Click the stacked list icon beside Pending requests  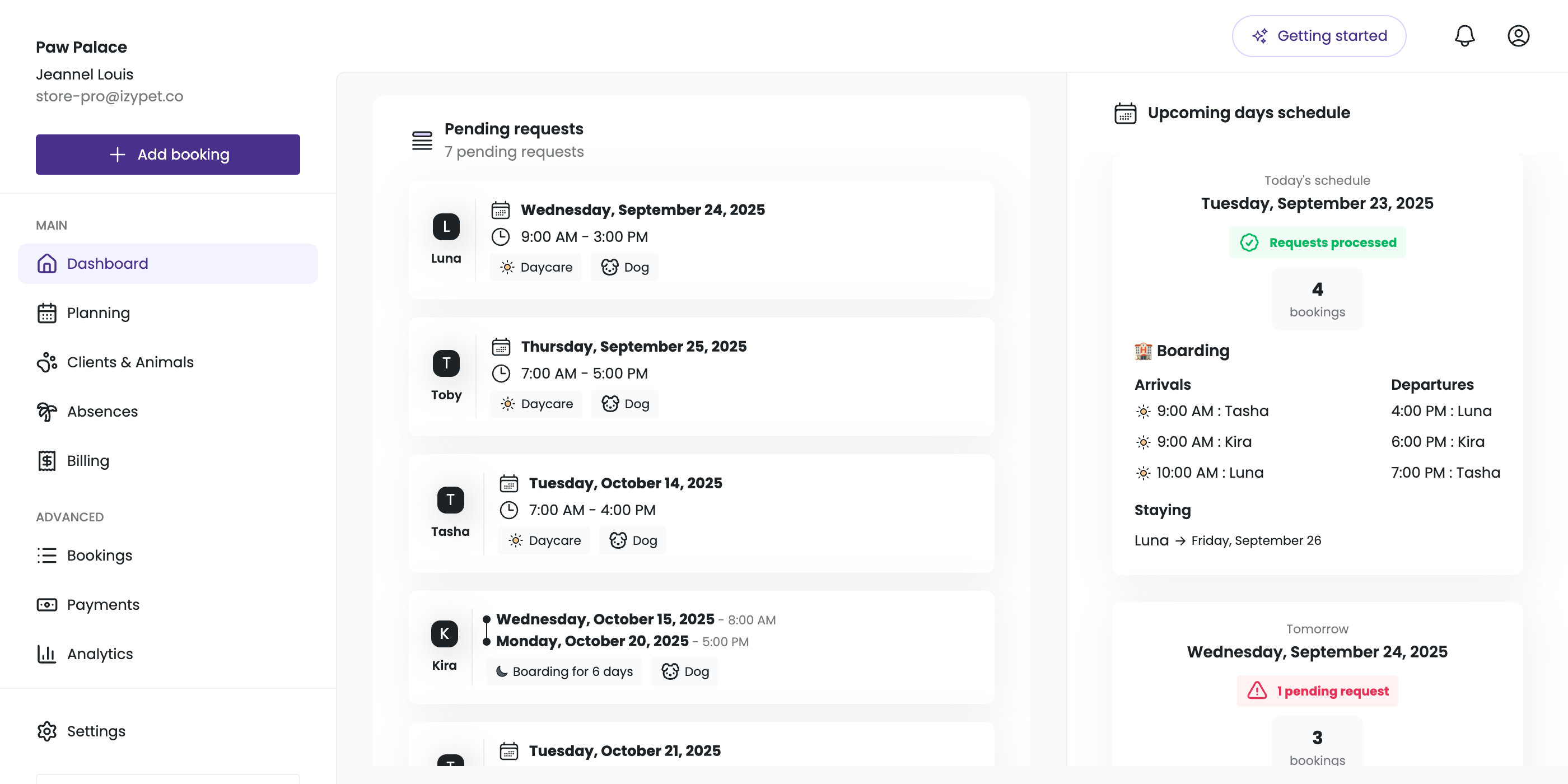(x=422, y=140)
